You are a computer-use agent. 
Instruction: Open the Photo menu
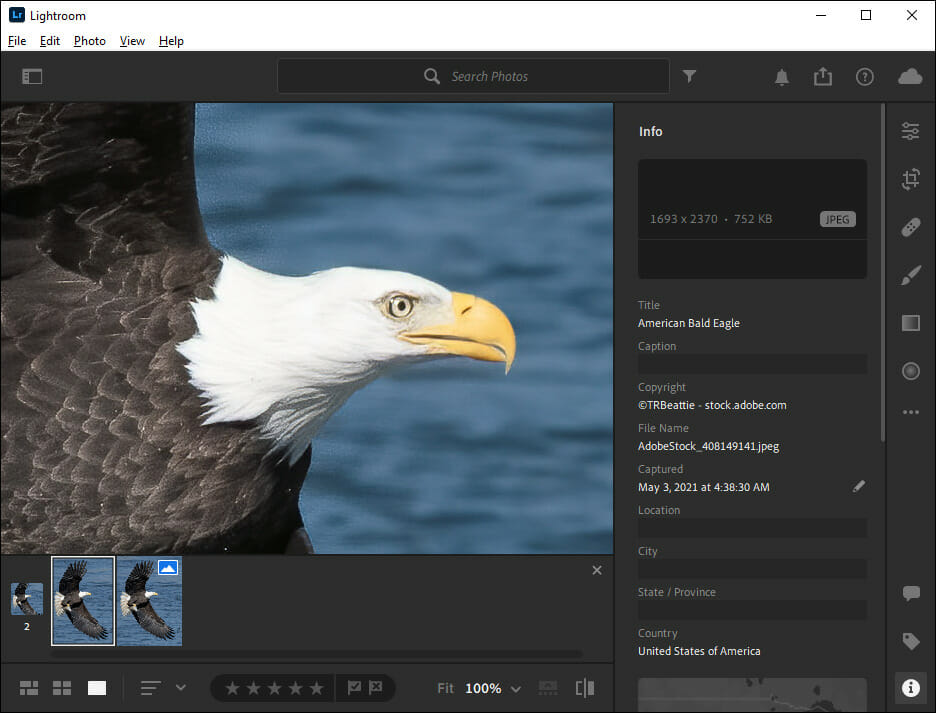89,41
